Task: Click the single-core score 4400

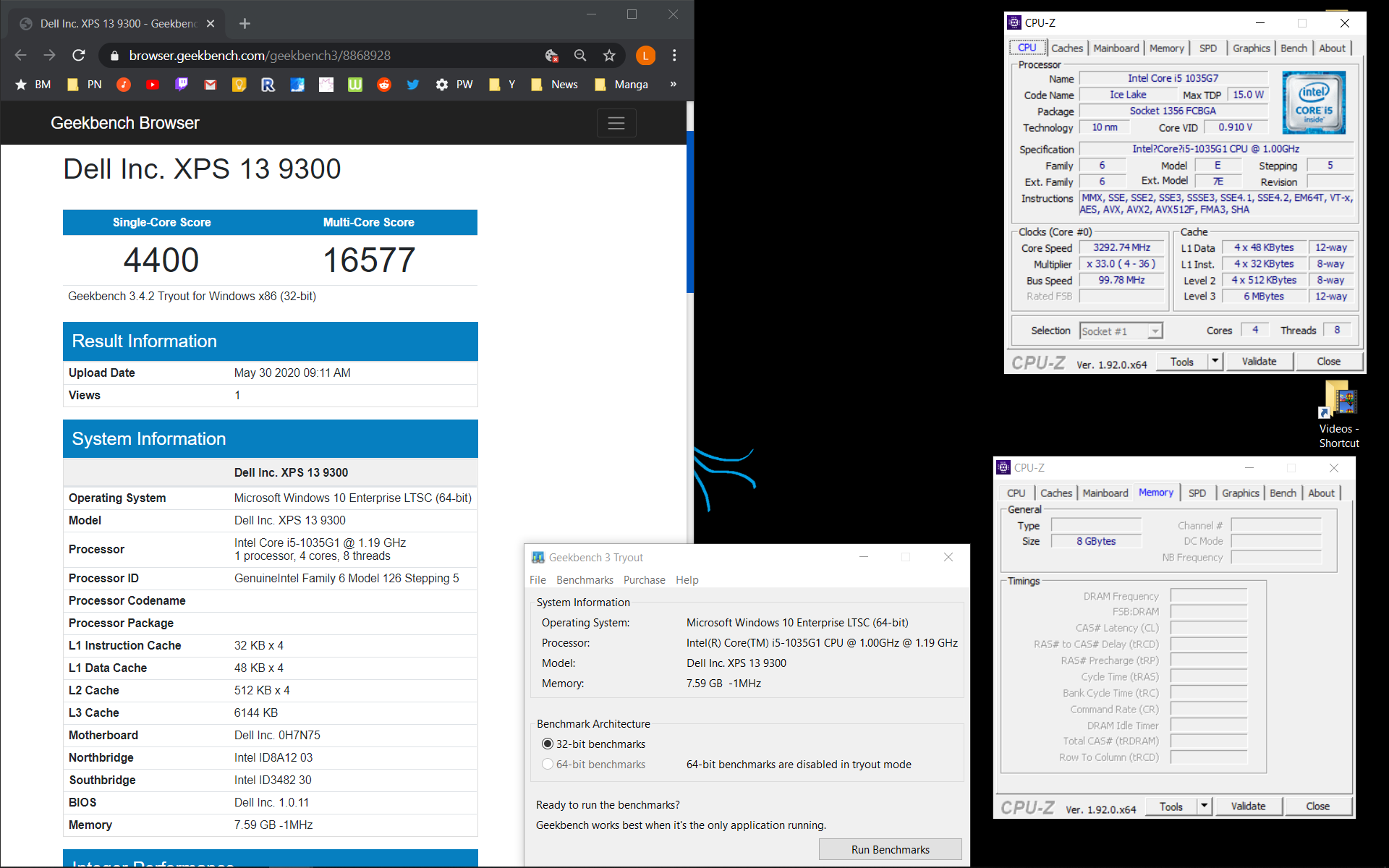Action: pos(161,260)
